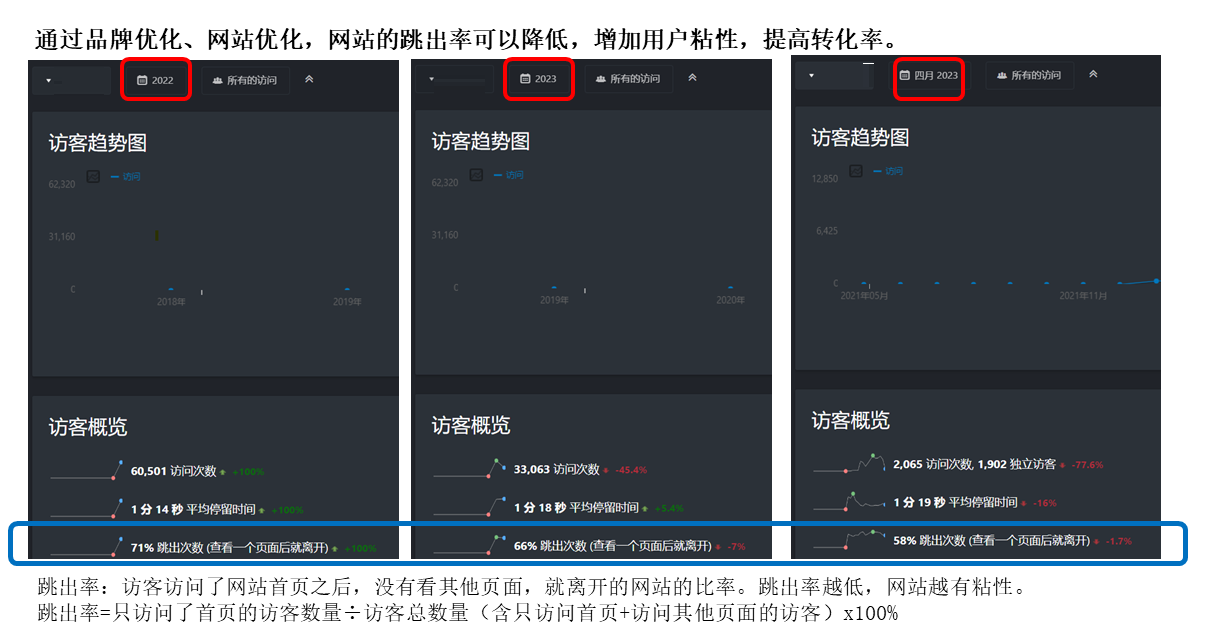The image size is (1216, 633).
Task: Toggle the 访问 legend series in 四月 2023 graph
Action: [888, 171]
